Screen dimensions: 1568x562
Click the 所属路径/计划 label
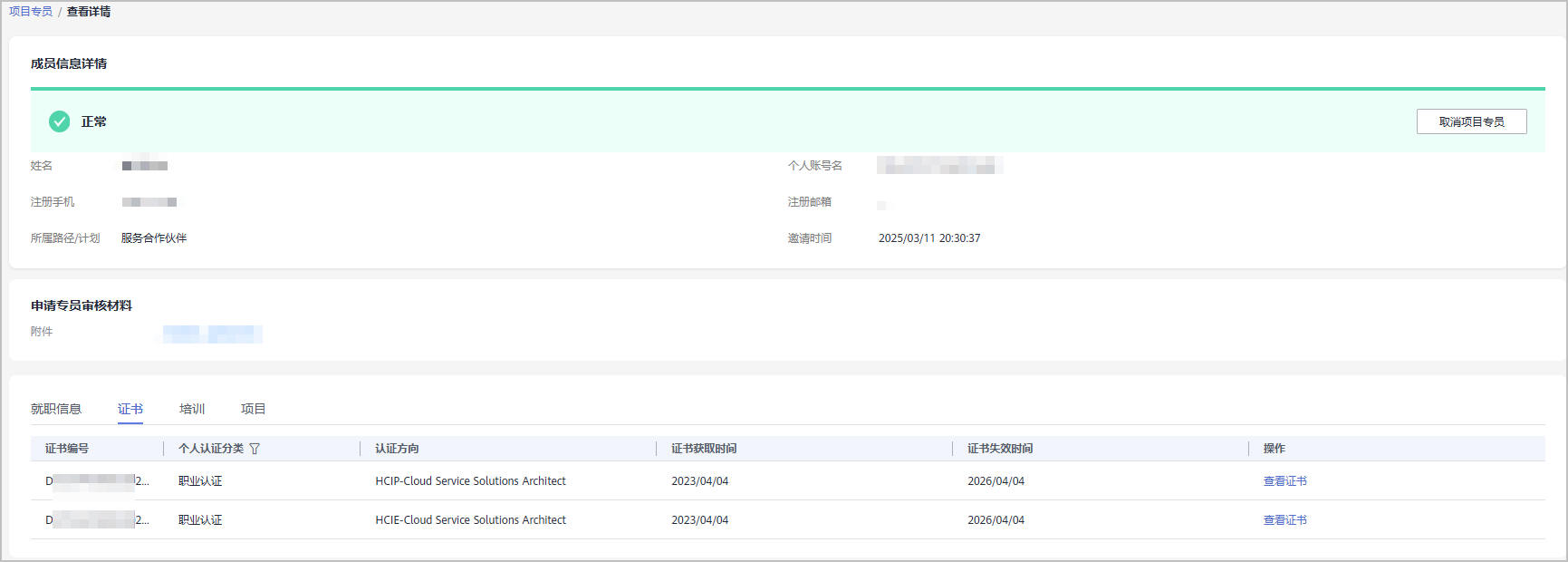[65, 238]
